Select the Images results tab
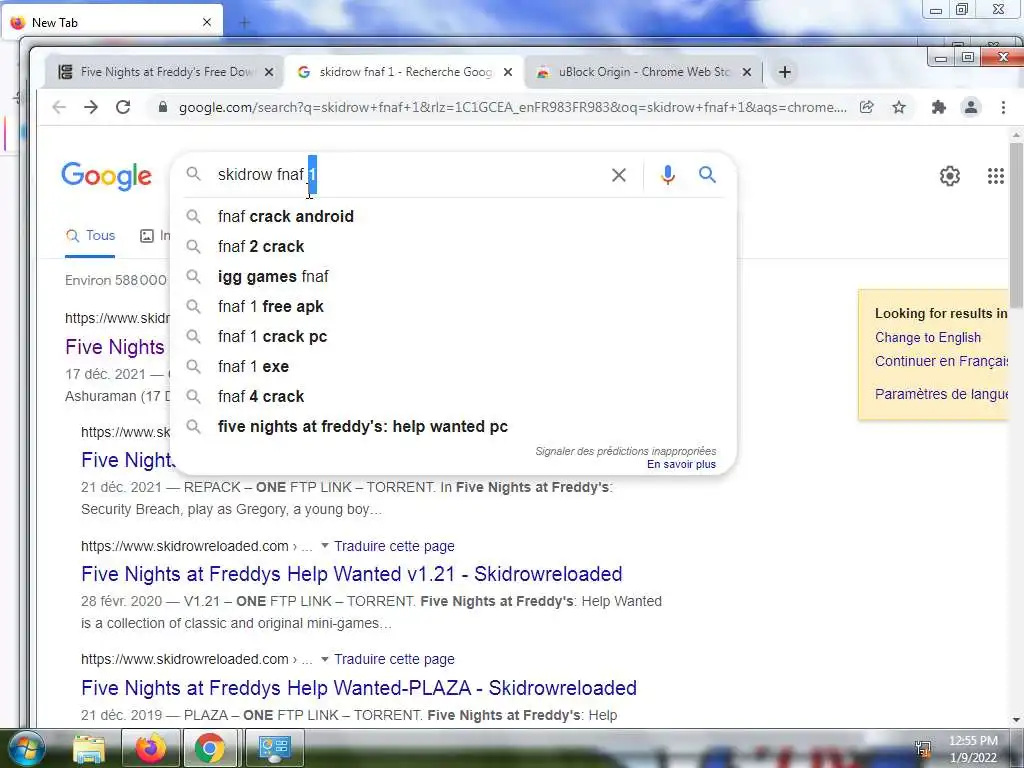Viewport: 1024px width, 768px height. (x=155, y=236)
